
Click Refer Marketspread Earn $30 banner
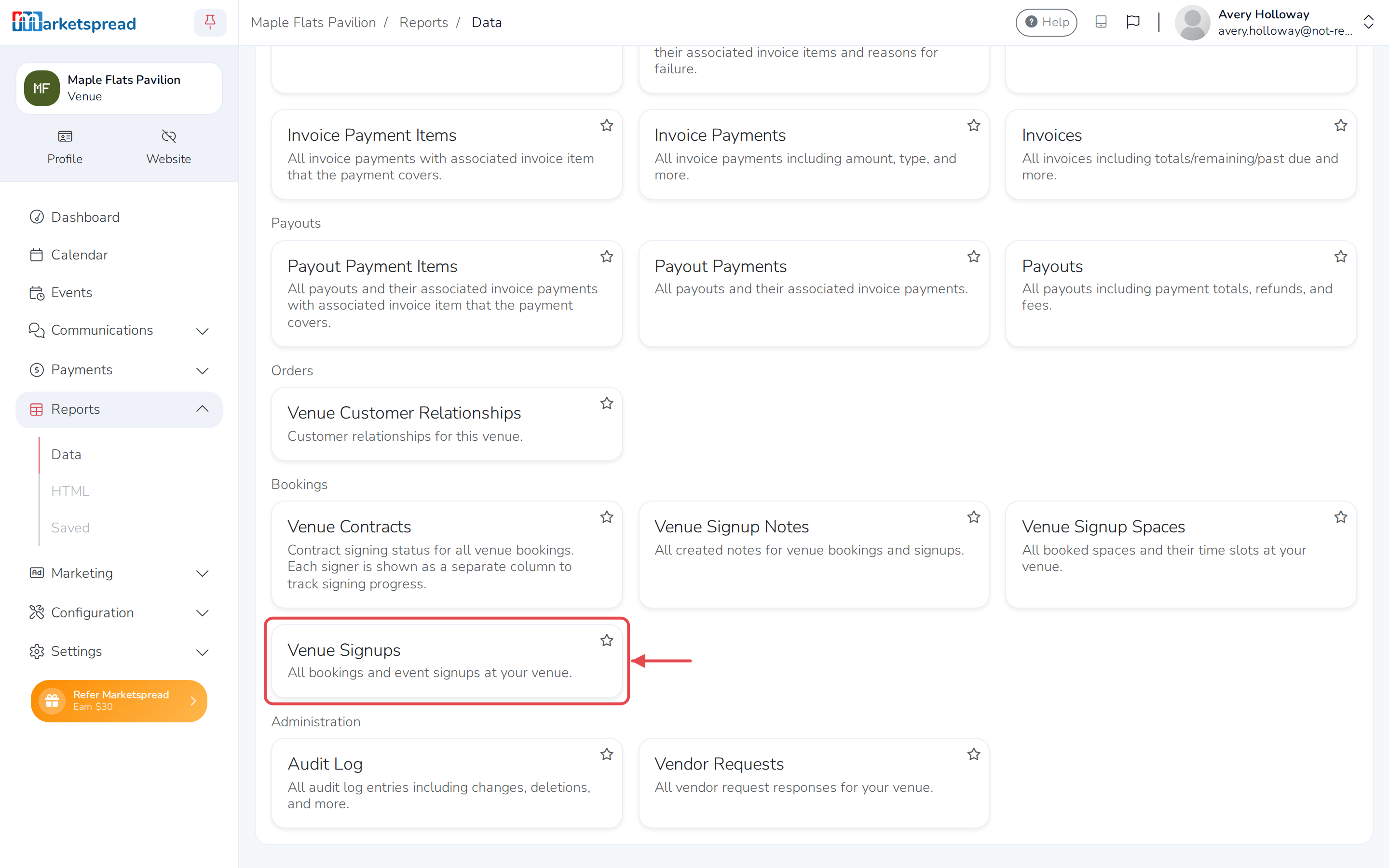click(x=119, y=700)
